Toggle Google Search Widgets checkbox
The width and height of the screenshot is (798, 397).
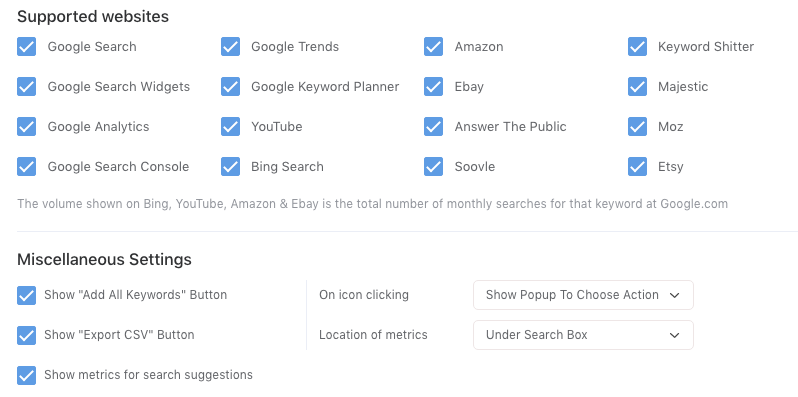click(x=26, y=87)
